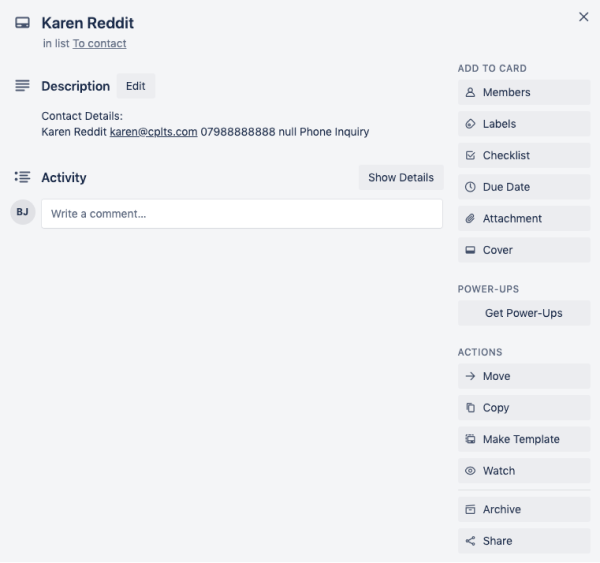Show Details in Activity section
Viewport: 600px width, 563px height.
(400, 177)
